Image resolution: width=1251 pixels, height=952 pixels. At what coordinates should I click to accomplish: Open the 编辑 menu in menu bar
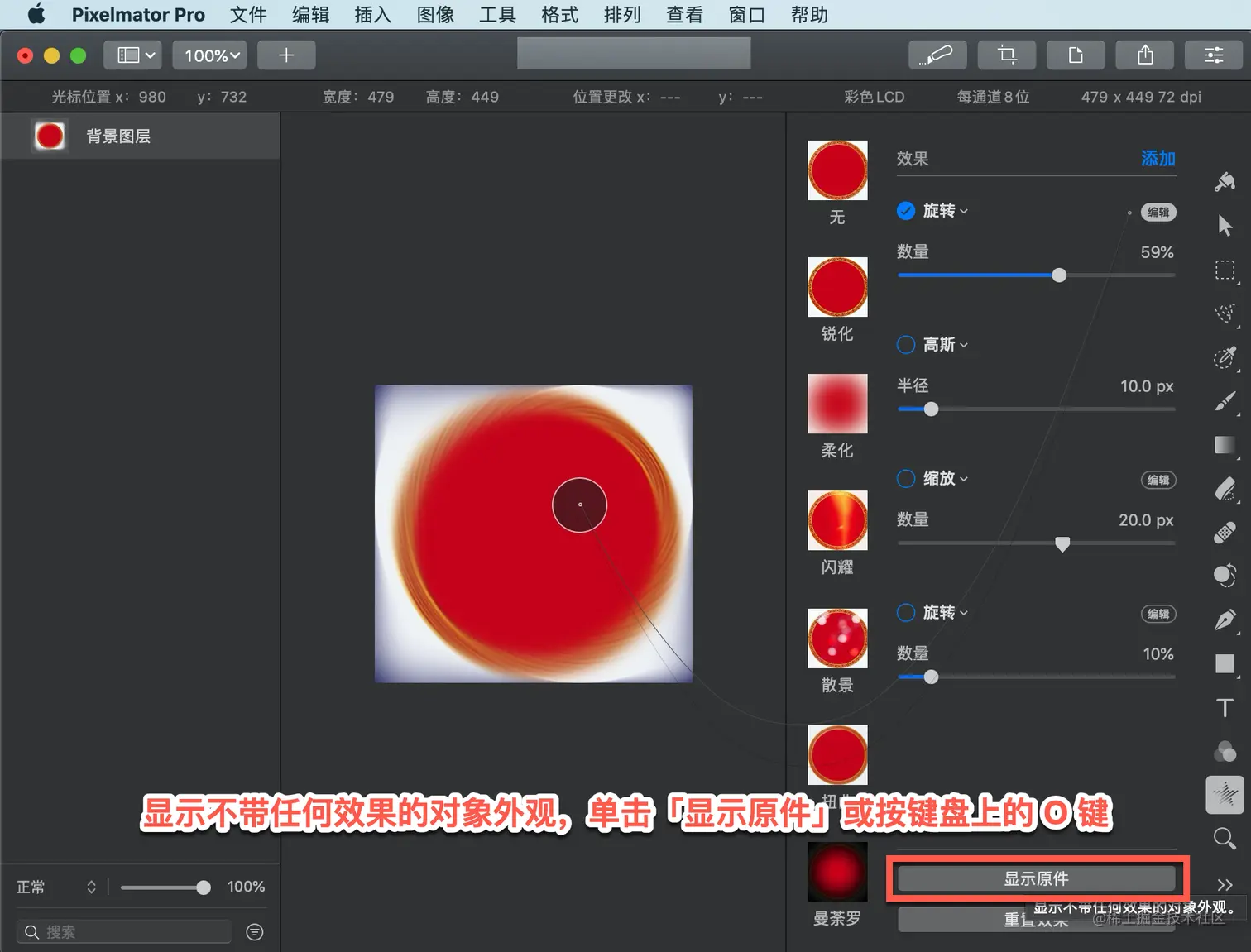(x=311, y=15)
